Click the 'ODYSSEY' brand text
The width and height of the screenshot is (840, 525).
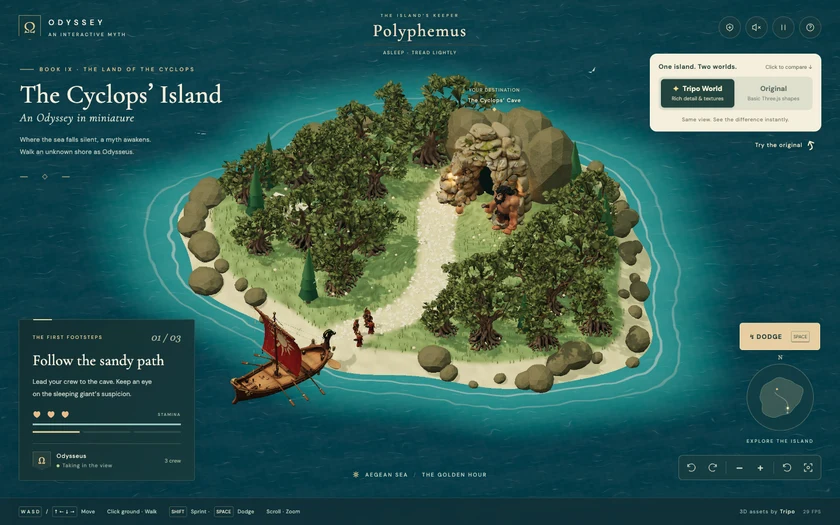click(76, 22)
